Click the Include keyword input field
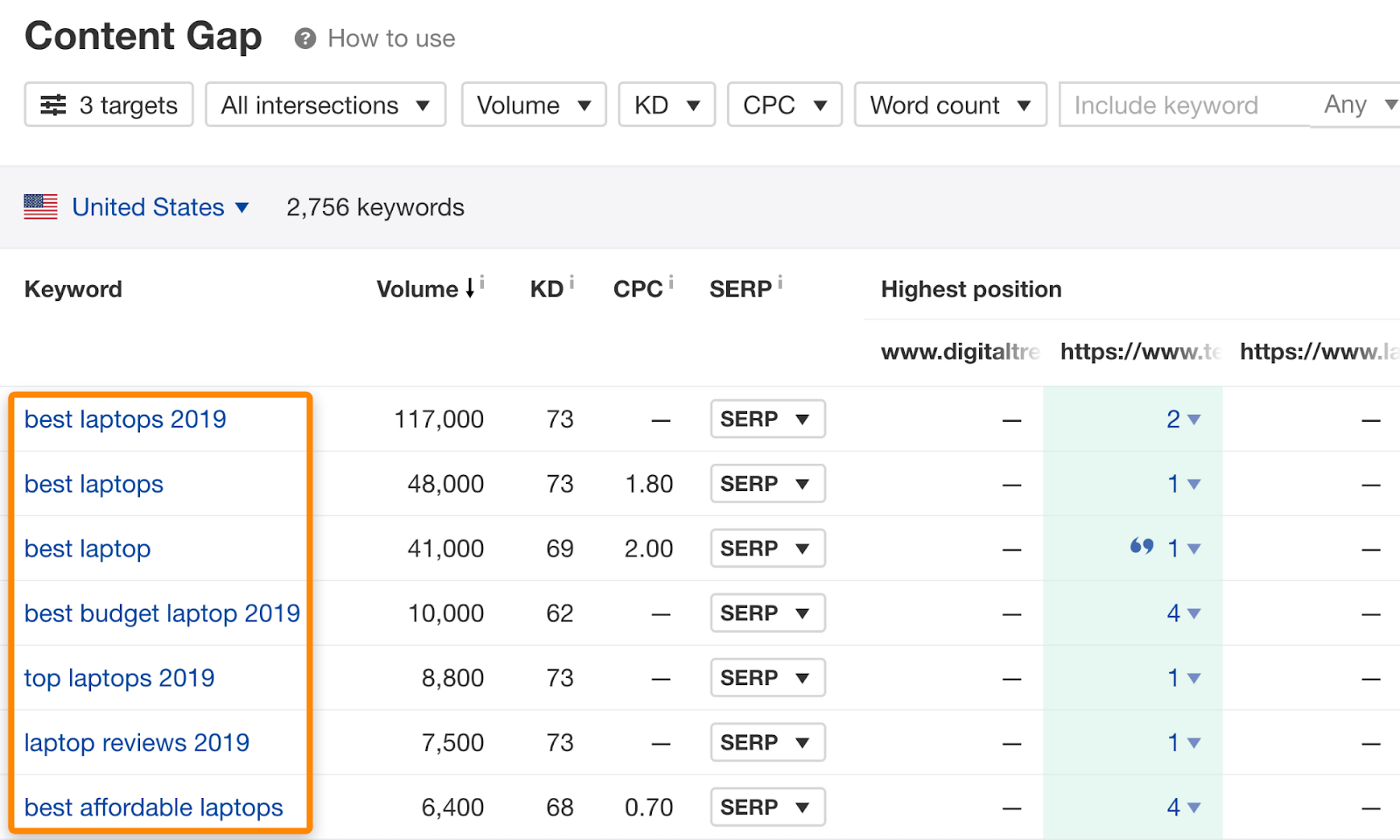Screen dimensions: 1400x840 [1181, 105]
